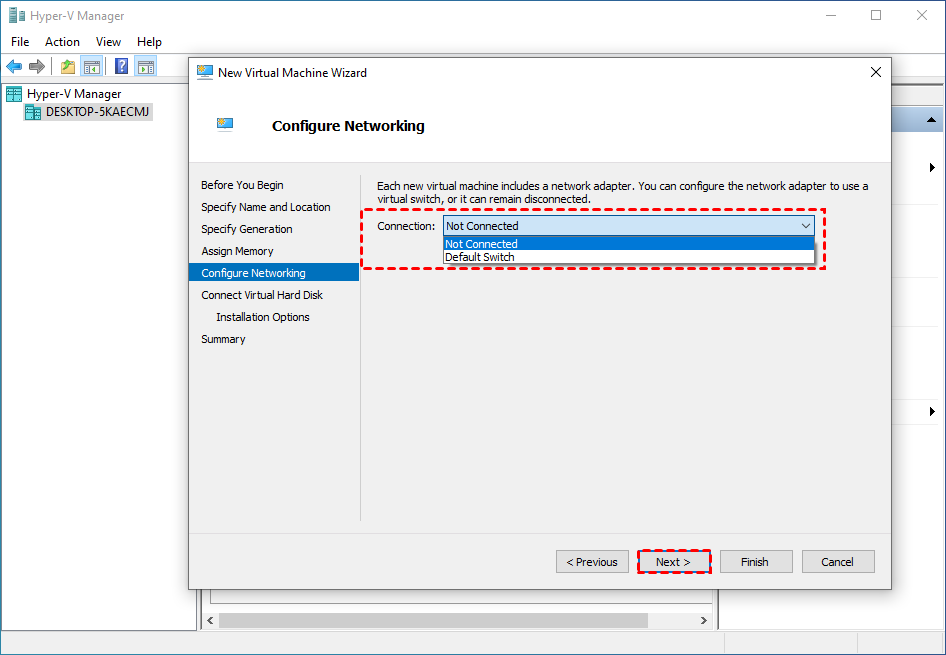The width and height of the screenshot is (946, 655).
Task: Go to the Before You Begin step
Action: coord(242,185)
